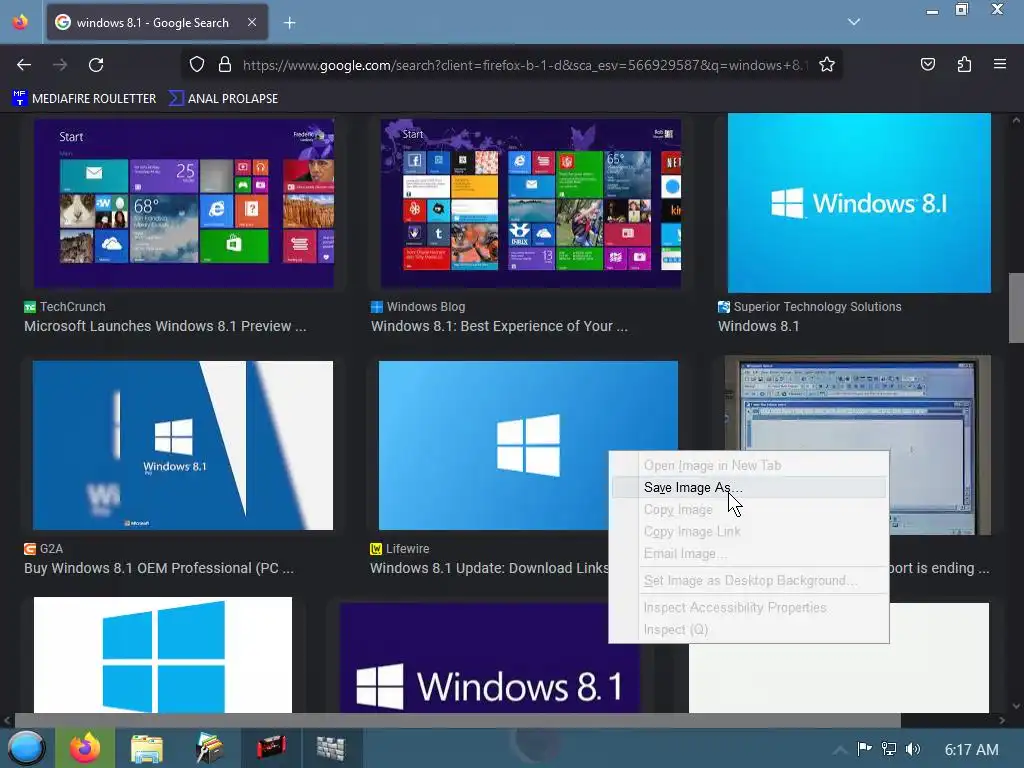The height and width of the screenshot is (768, 1024).
Task: Open TechCrunch Windows 8.1 Start screen thumbnail
Action: (x=184, y=203)
